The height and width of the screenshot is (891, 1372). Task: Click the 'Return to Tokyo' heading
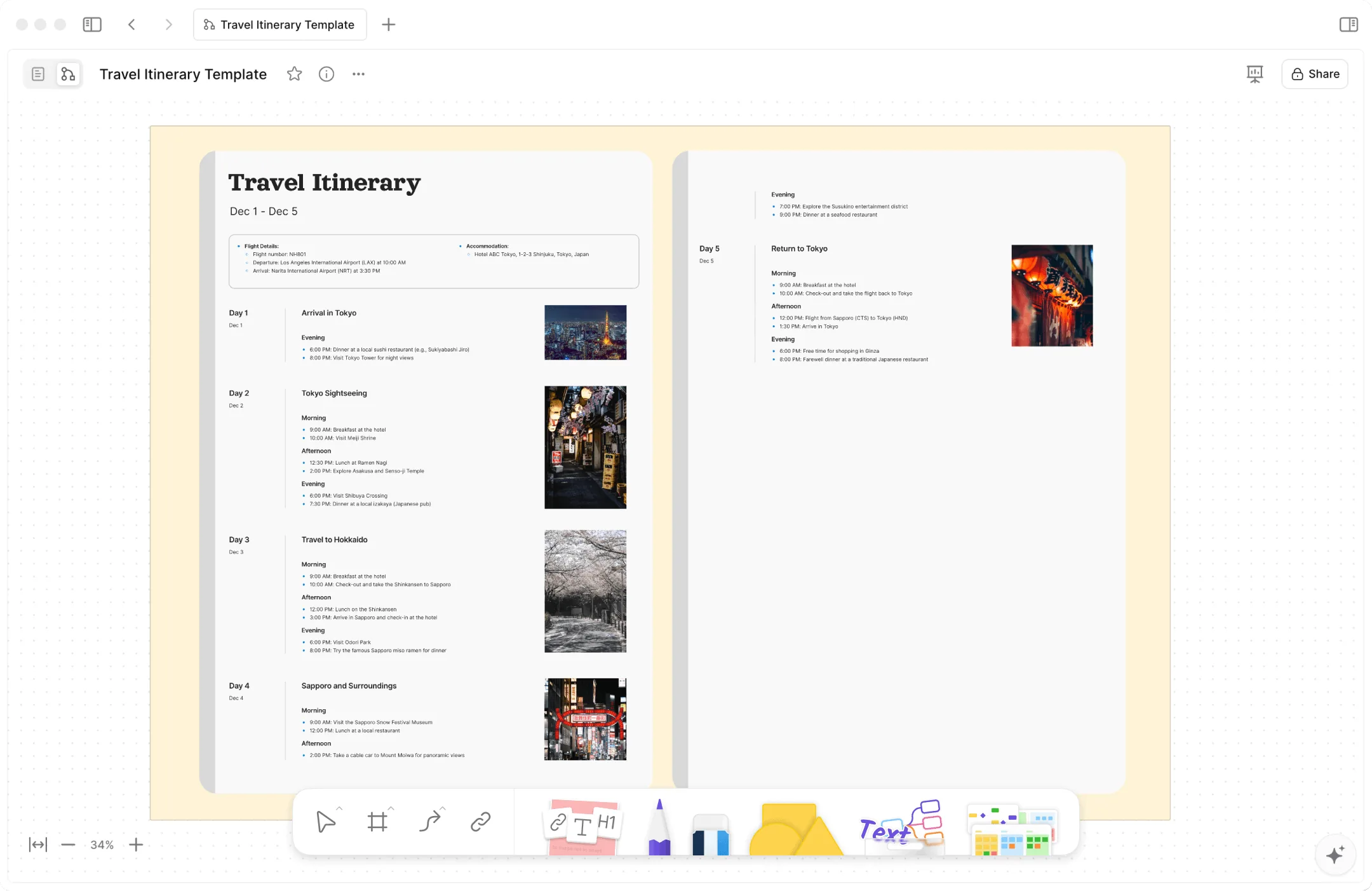pos(799,248)
